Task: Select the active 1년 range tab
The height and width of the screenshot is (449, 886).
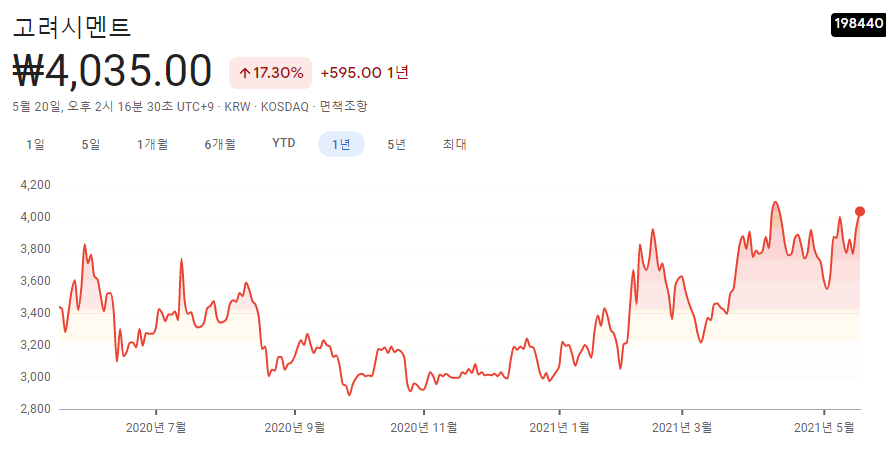Action: [x=341, y=145]
